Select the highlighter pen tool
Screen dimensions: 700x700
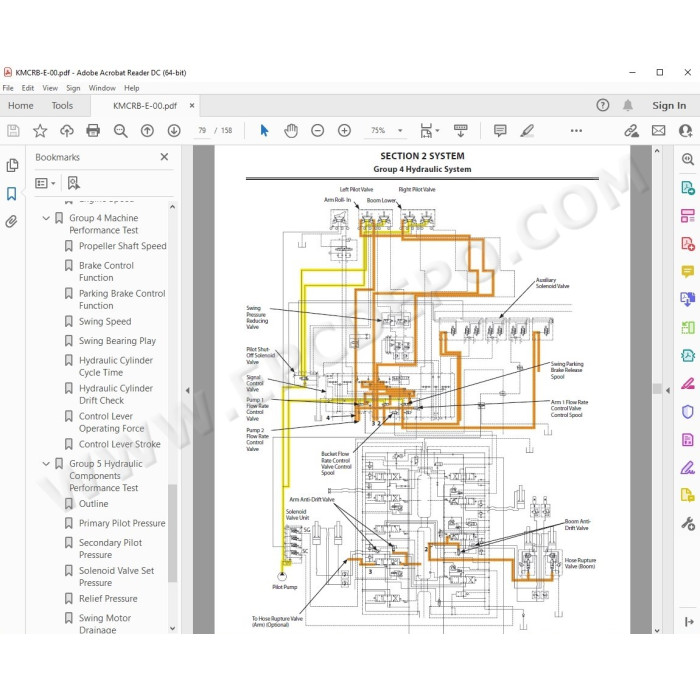point(527,131)
